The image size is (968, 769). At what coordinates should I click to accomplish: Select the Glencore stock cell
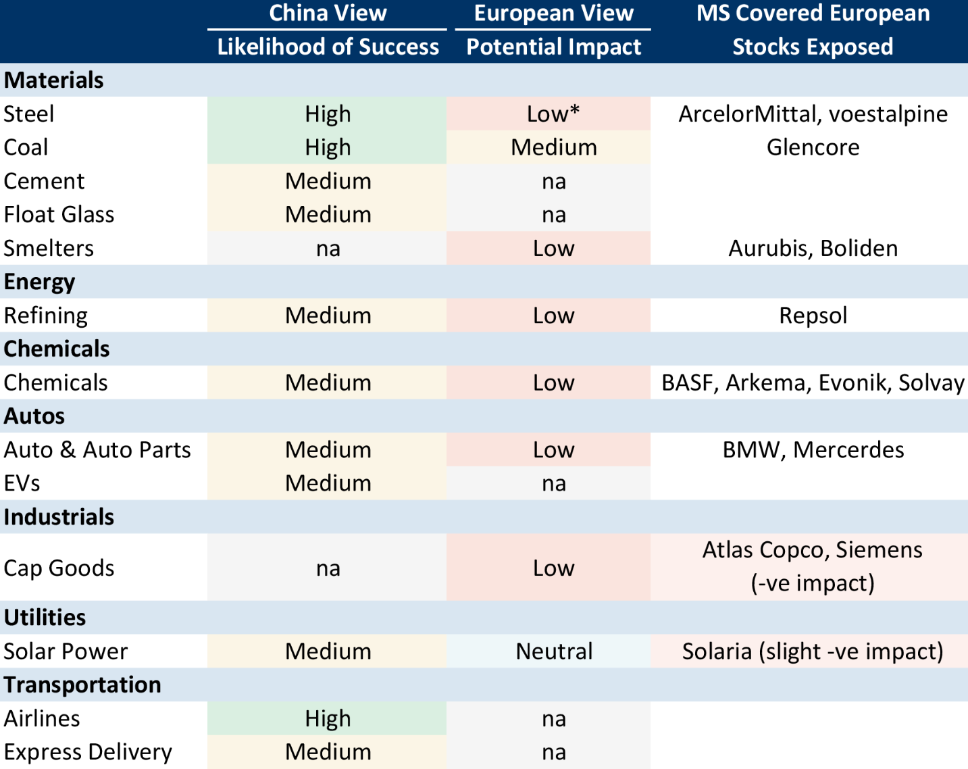[812, 148]
